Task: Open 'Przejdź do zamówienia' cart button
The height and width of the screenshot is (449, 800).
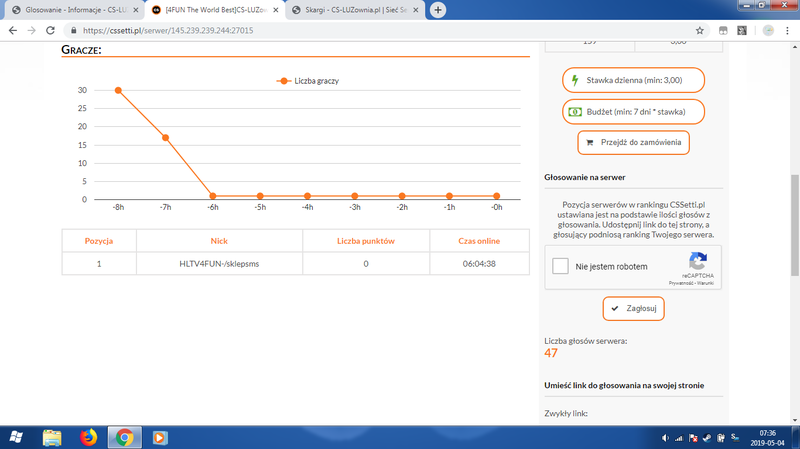Action: 632,143
